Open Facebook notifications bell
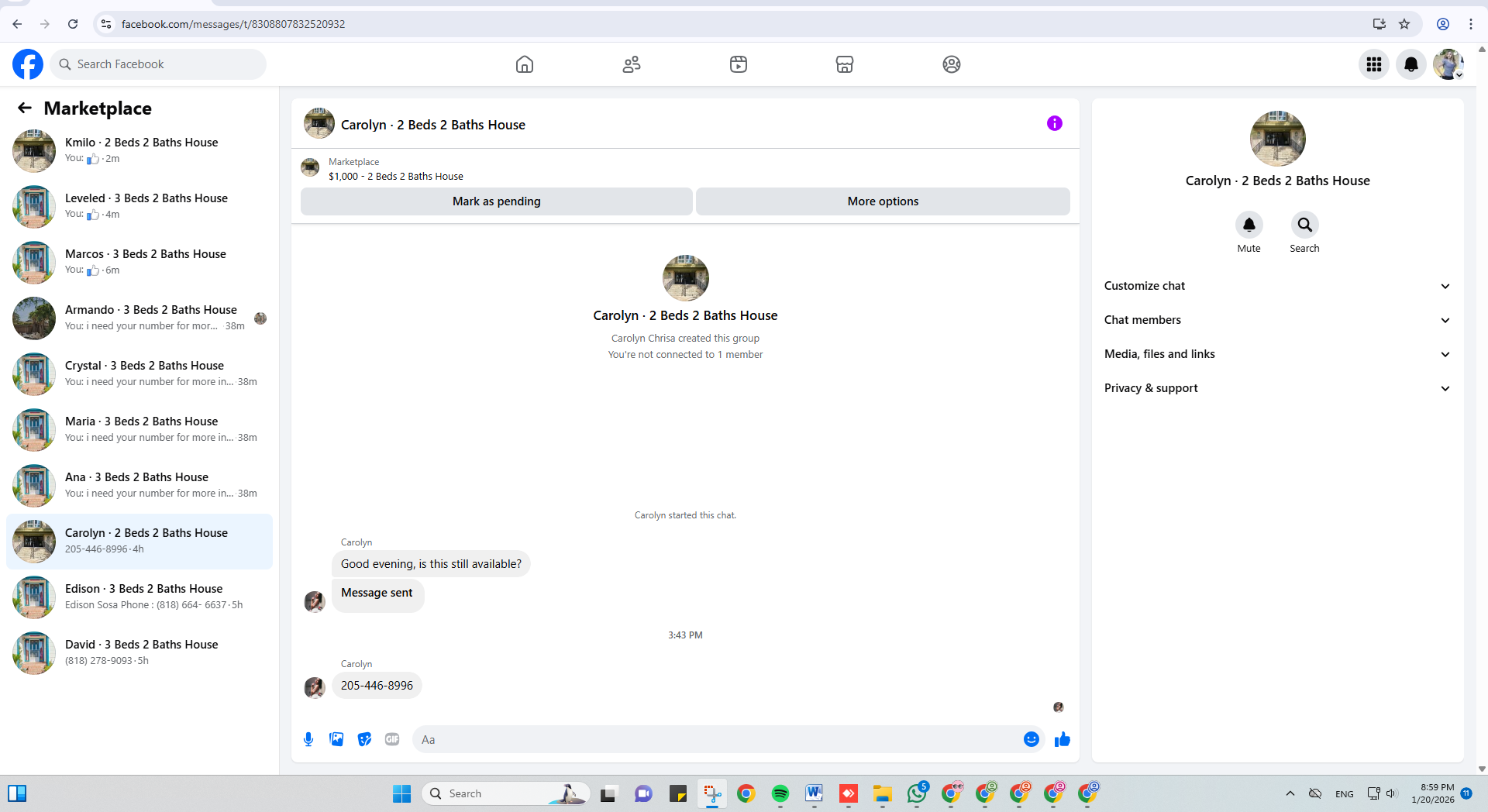 (x=1411, y=64)
